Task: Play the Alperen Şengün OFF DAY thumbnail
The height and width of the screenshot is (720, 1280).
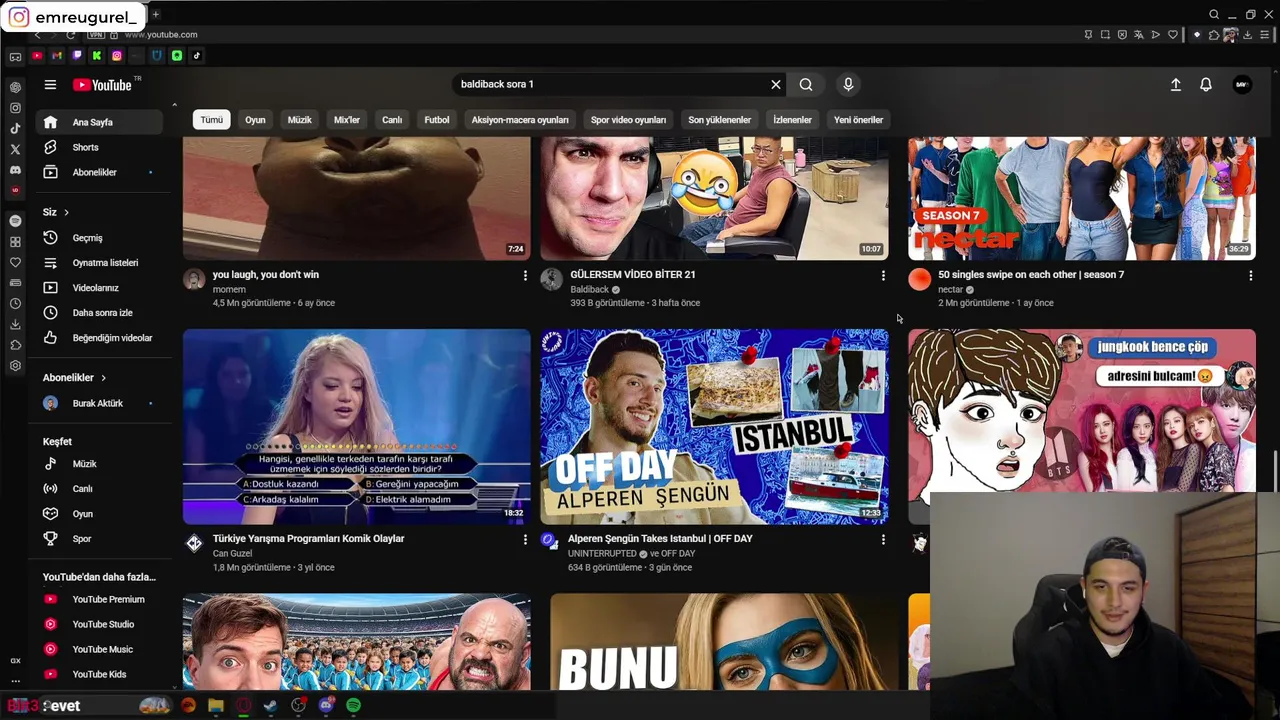Action: coord(714,427)
